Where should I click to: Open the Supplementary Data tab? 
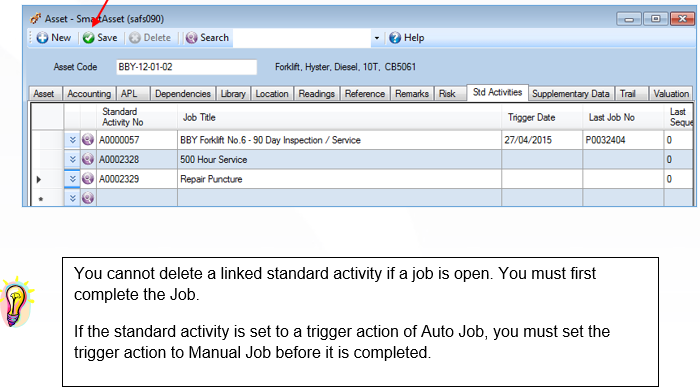[x=571, y=94]
